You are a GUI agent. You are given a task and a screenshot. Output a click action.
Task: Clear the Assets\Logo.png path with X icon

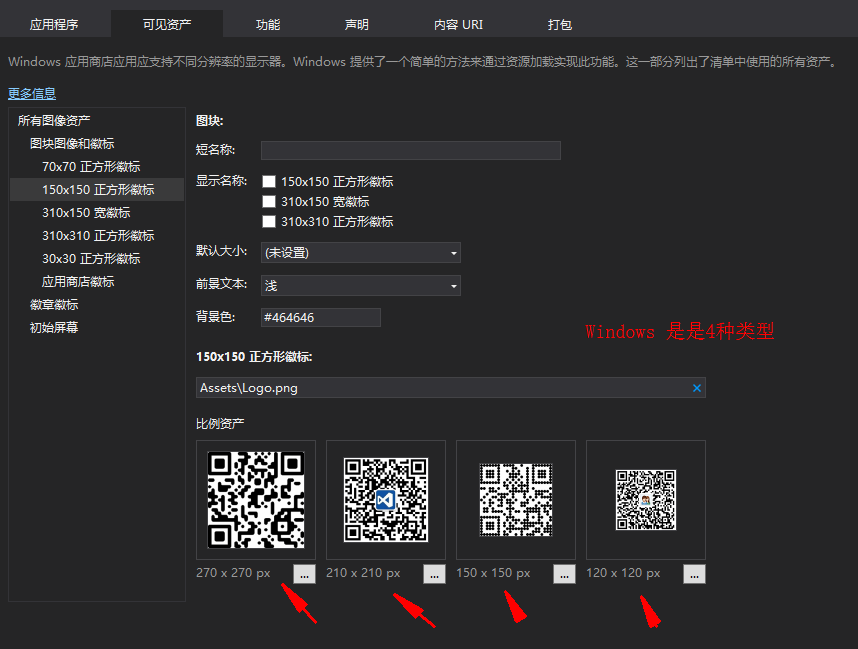click(x=697, y=388)
